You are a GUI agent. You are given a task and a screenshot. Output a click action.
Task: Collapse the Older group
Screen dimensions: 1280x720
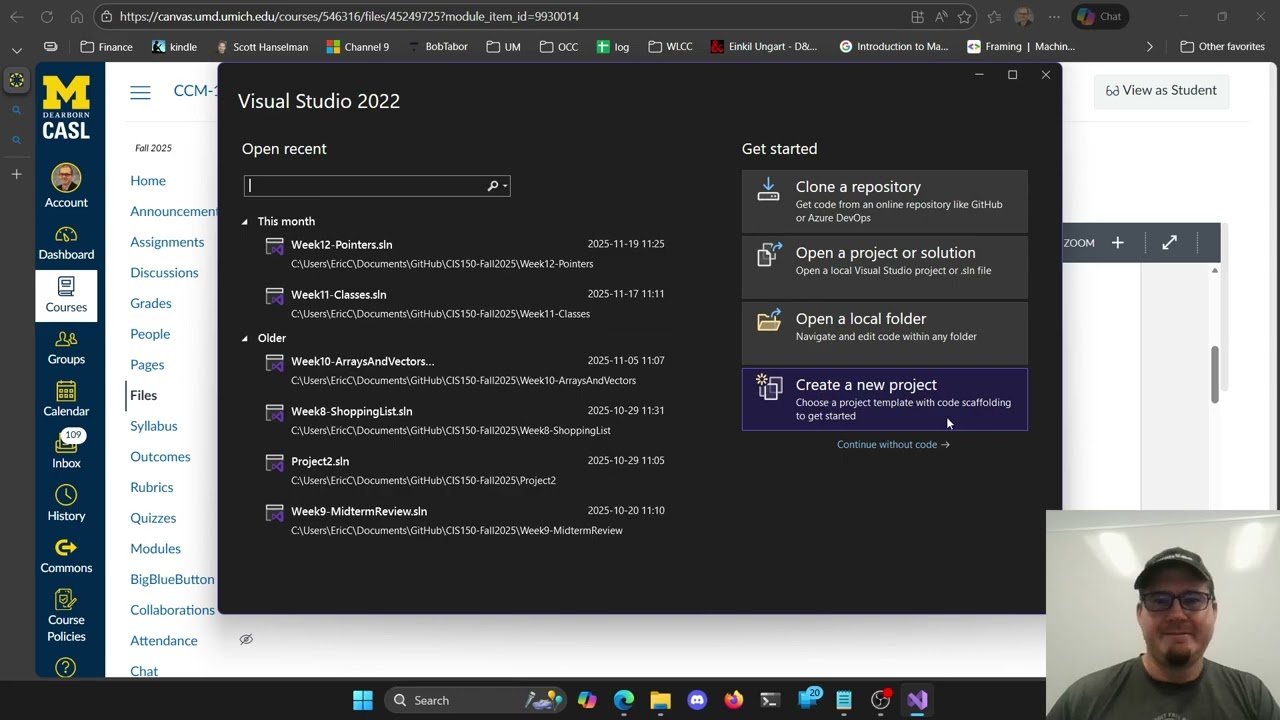245,338
